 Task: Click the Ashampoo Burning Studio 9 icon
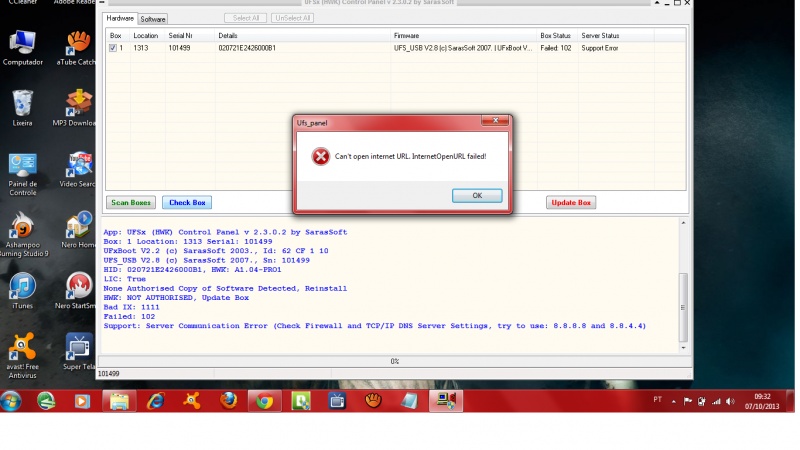23,235
